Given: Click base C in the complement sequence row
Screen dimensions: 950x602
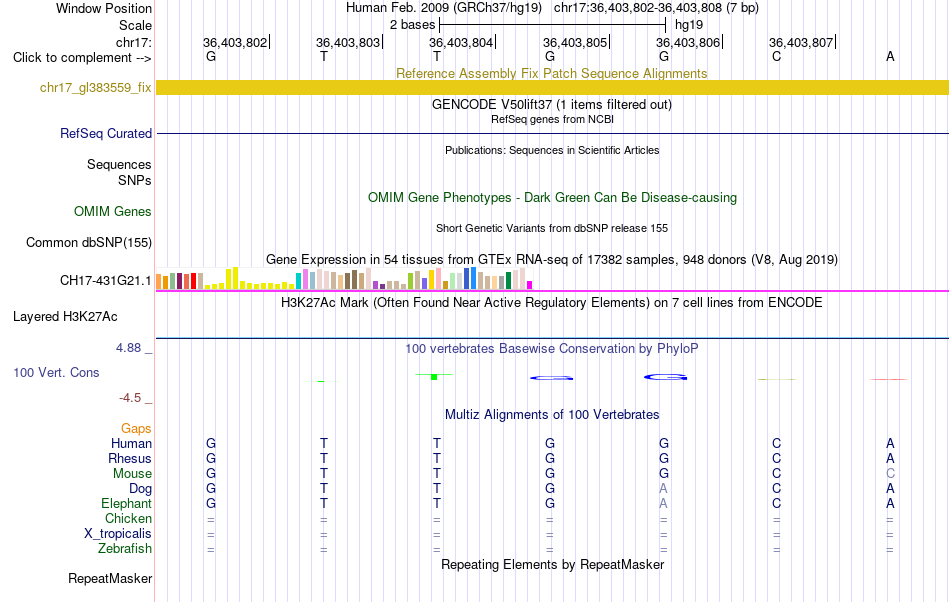Looking at the screenshot, I should coord(777,56).
